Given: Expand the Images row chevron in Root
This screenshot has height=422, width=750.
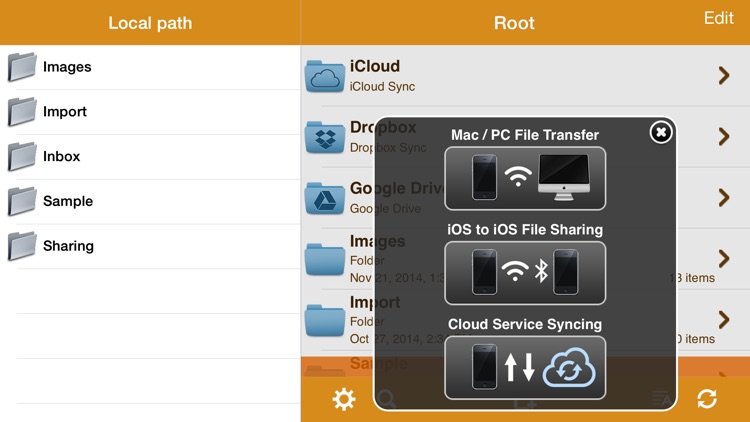Looking at the screenshot, I should 724,258.
